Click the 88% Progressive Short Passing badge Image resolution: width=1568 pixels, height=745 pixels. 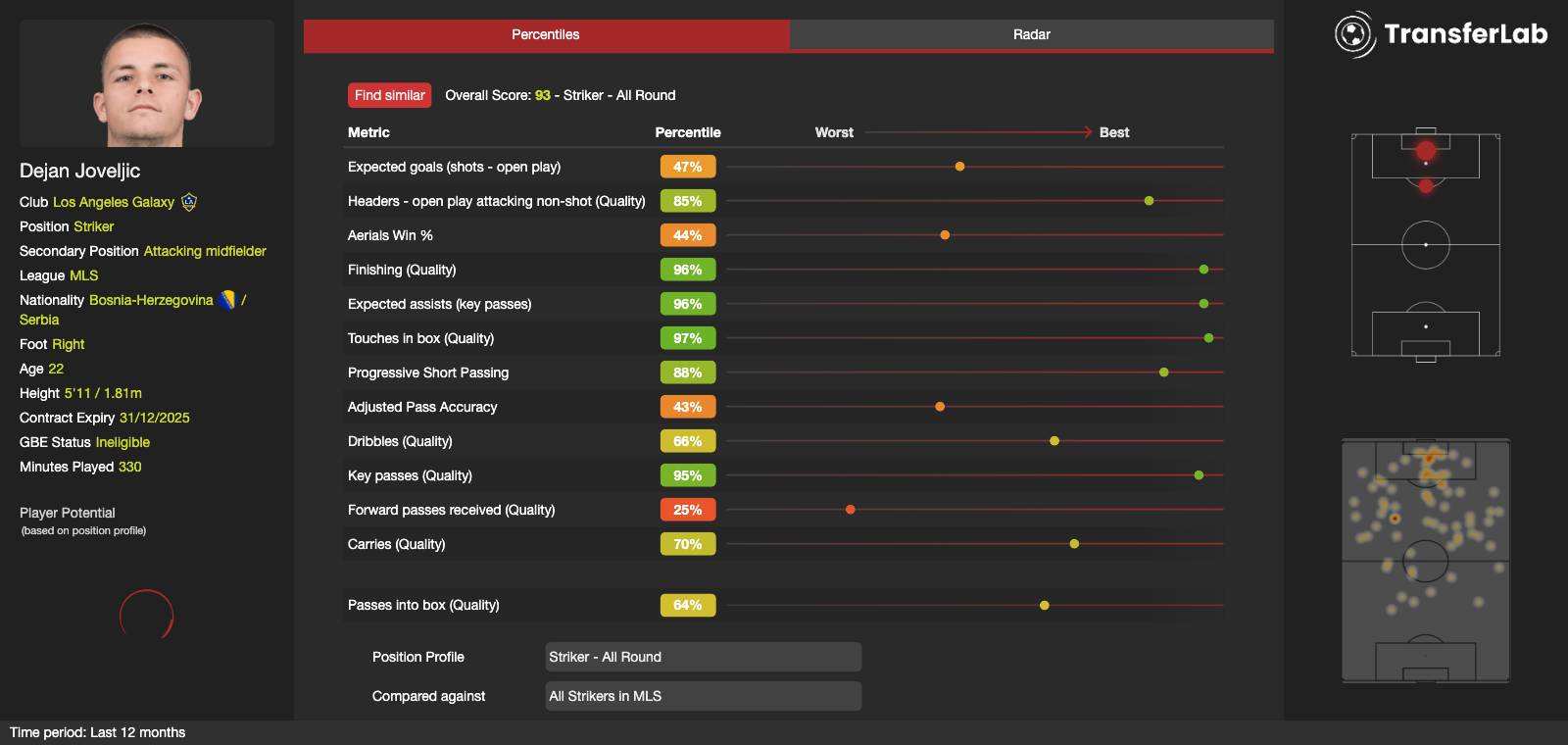click(688, 372)
